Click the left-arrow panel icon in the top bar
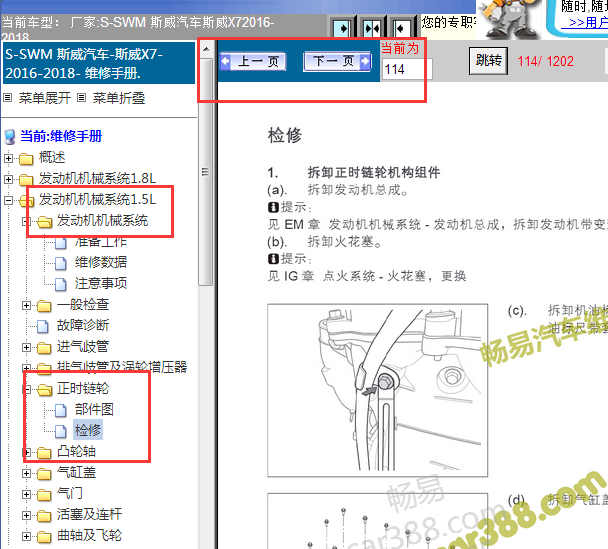 [x=401, y=28]
